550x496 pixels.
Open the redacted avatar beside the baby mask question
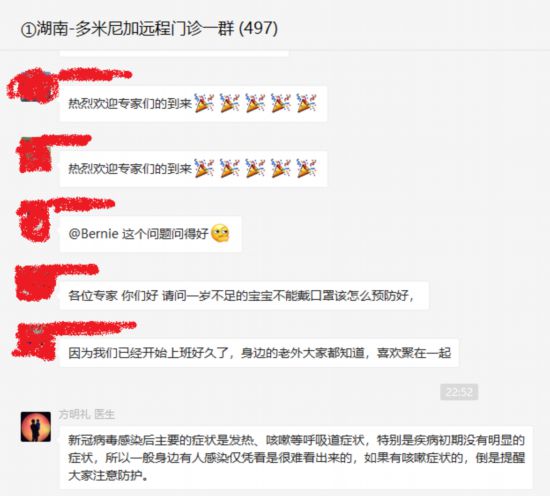35,284
